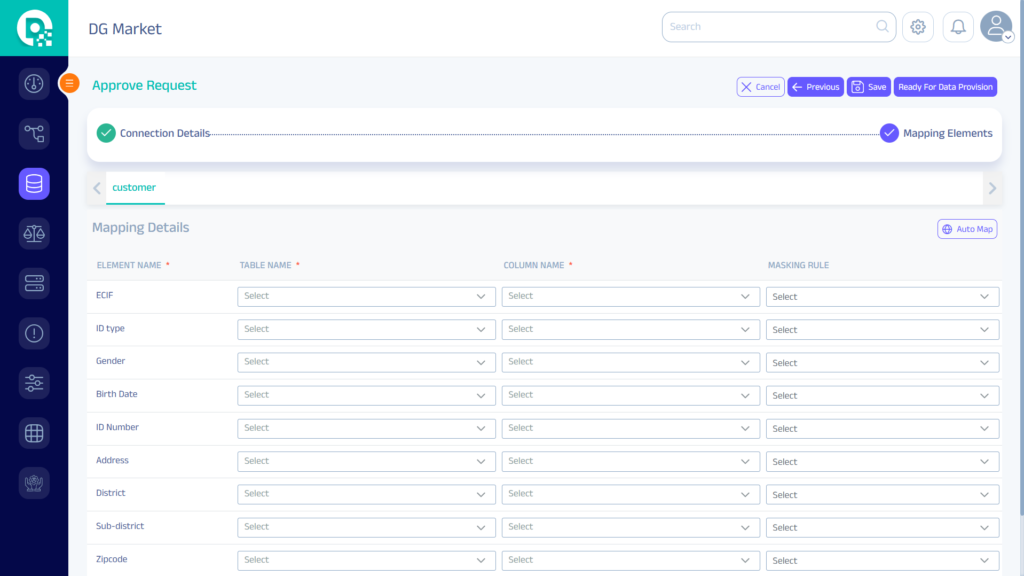Open the user profile avatar menu
This screenshot has height=576, width=1024.
(x=996, y=27)
